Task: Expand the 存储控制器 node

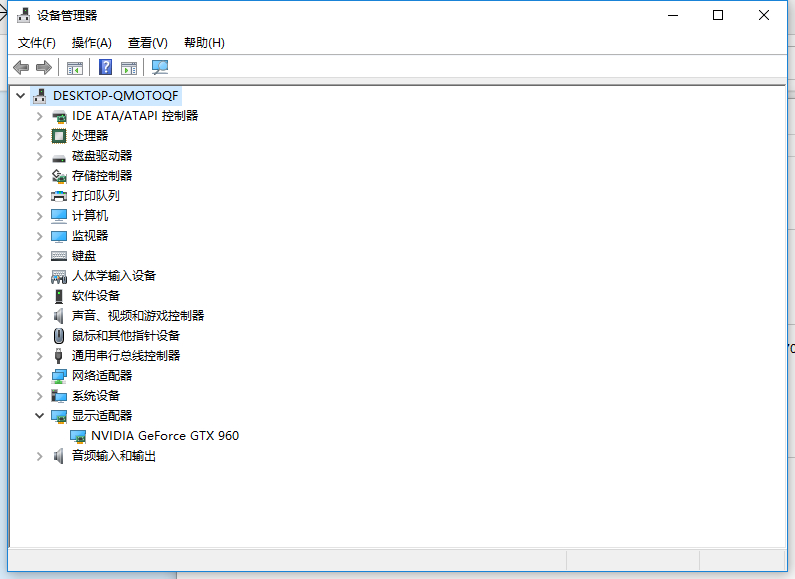Action: [40, 176]
